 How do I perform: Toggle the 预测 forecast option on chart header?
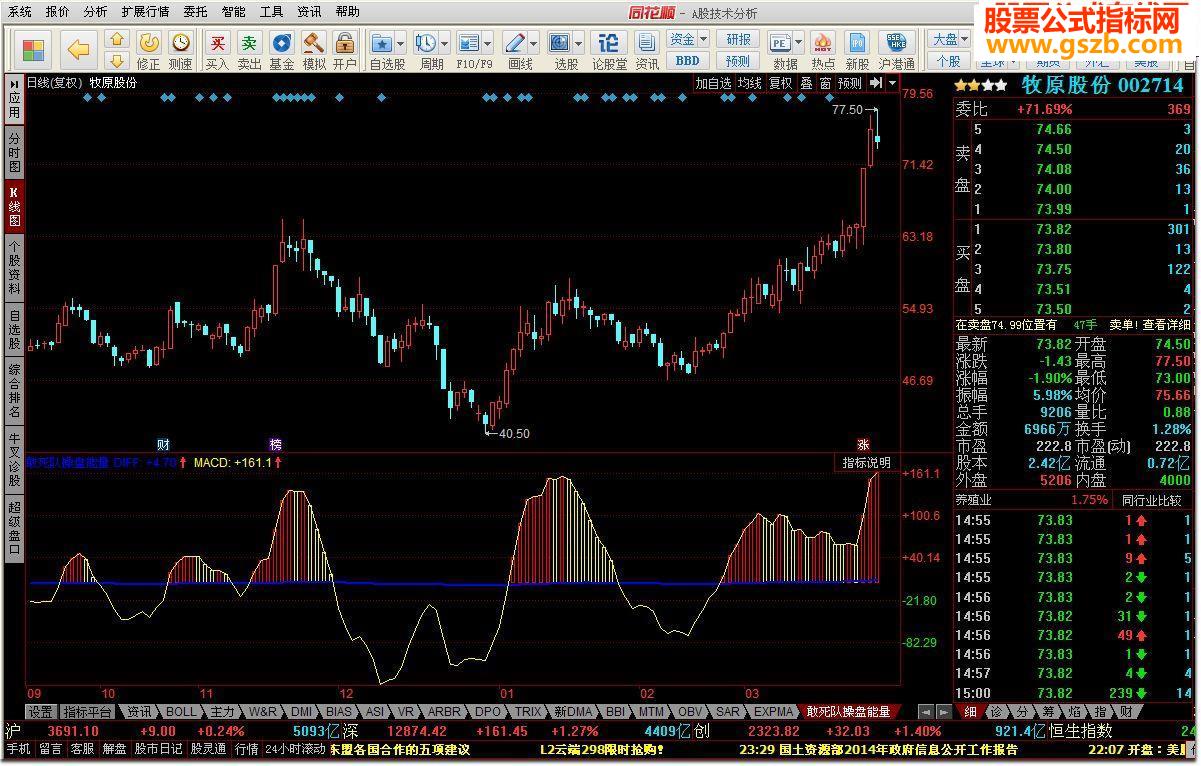[849, 83]
